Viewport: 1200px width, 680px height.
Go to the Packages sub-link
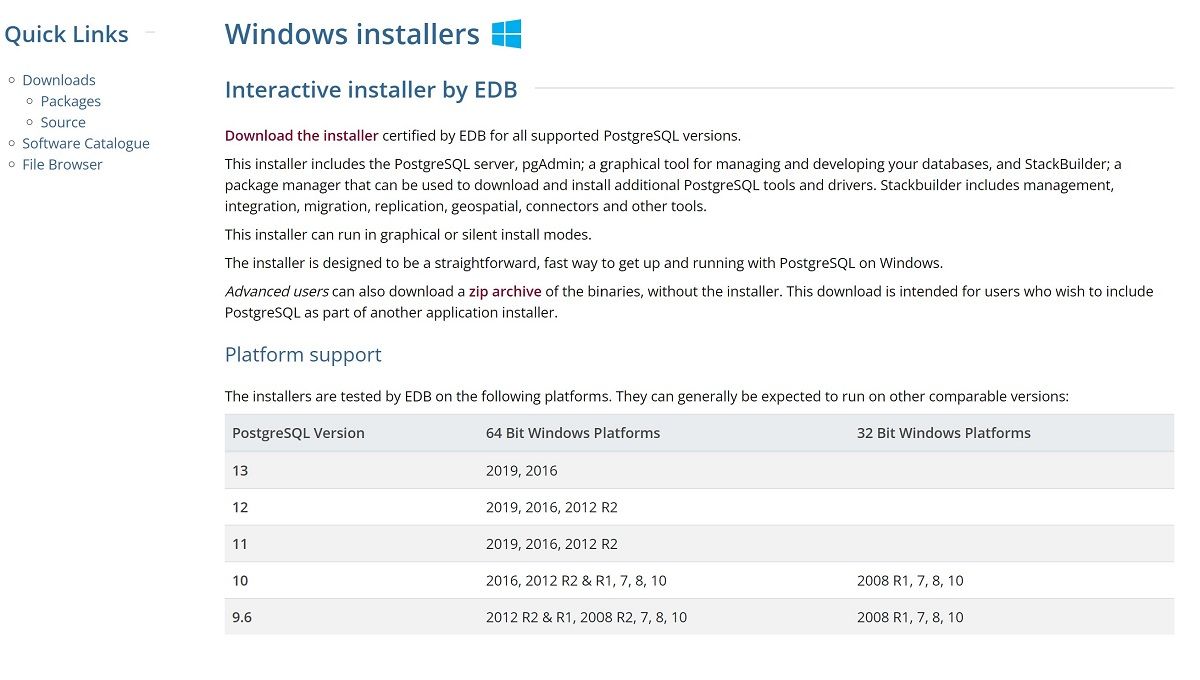coord(70,101)
